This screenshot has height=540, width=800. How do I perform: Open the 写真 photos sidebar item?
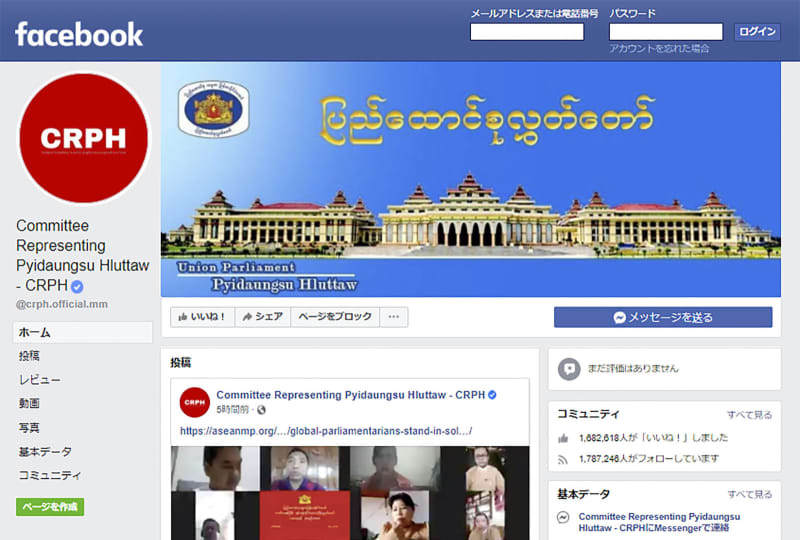click(29, 427)
